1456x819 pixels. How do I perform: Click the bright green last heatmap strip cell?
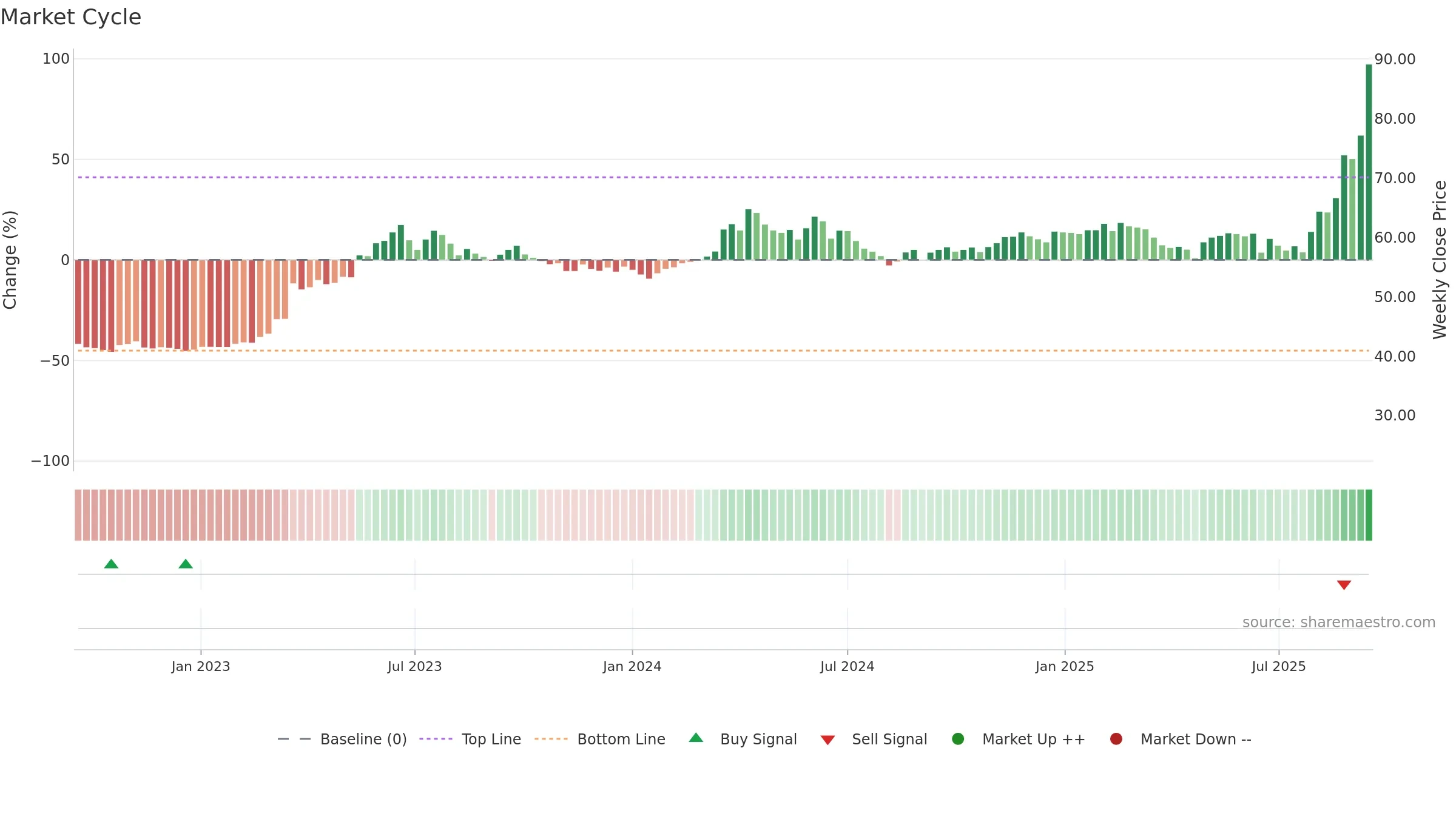pos(1369,515)
